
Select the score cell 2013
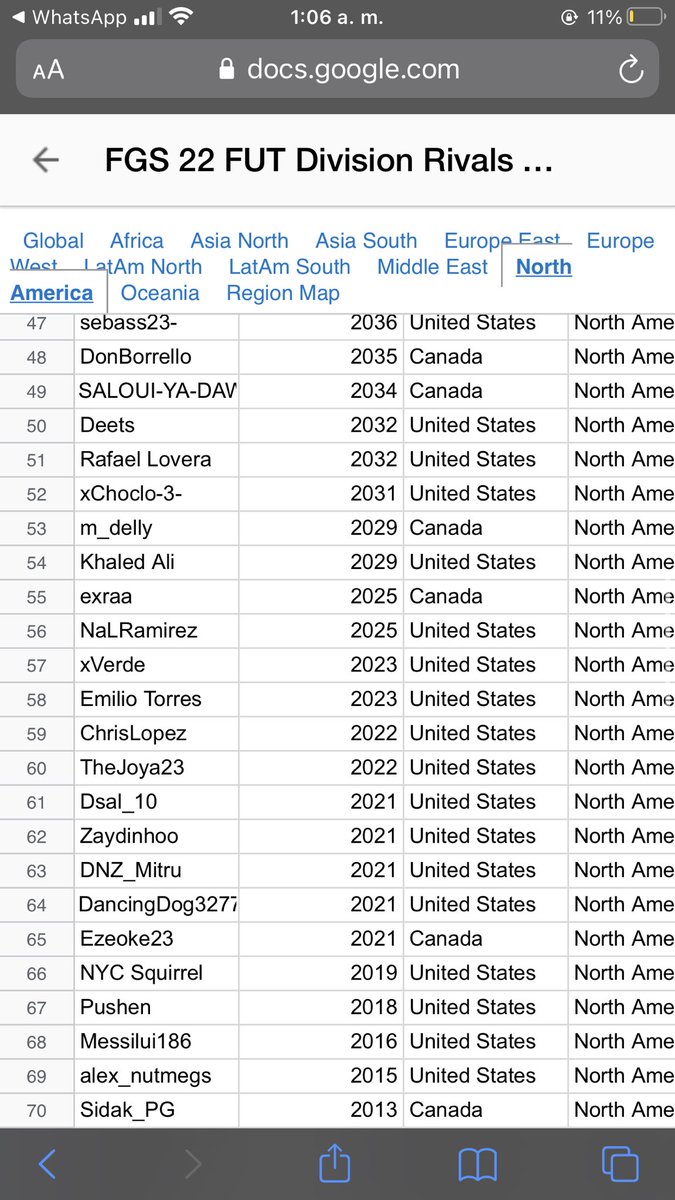tap(321, 1109)
